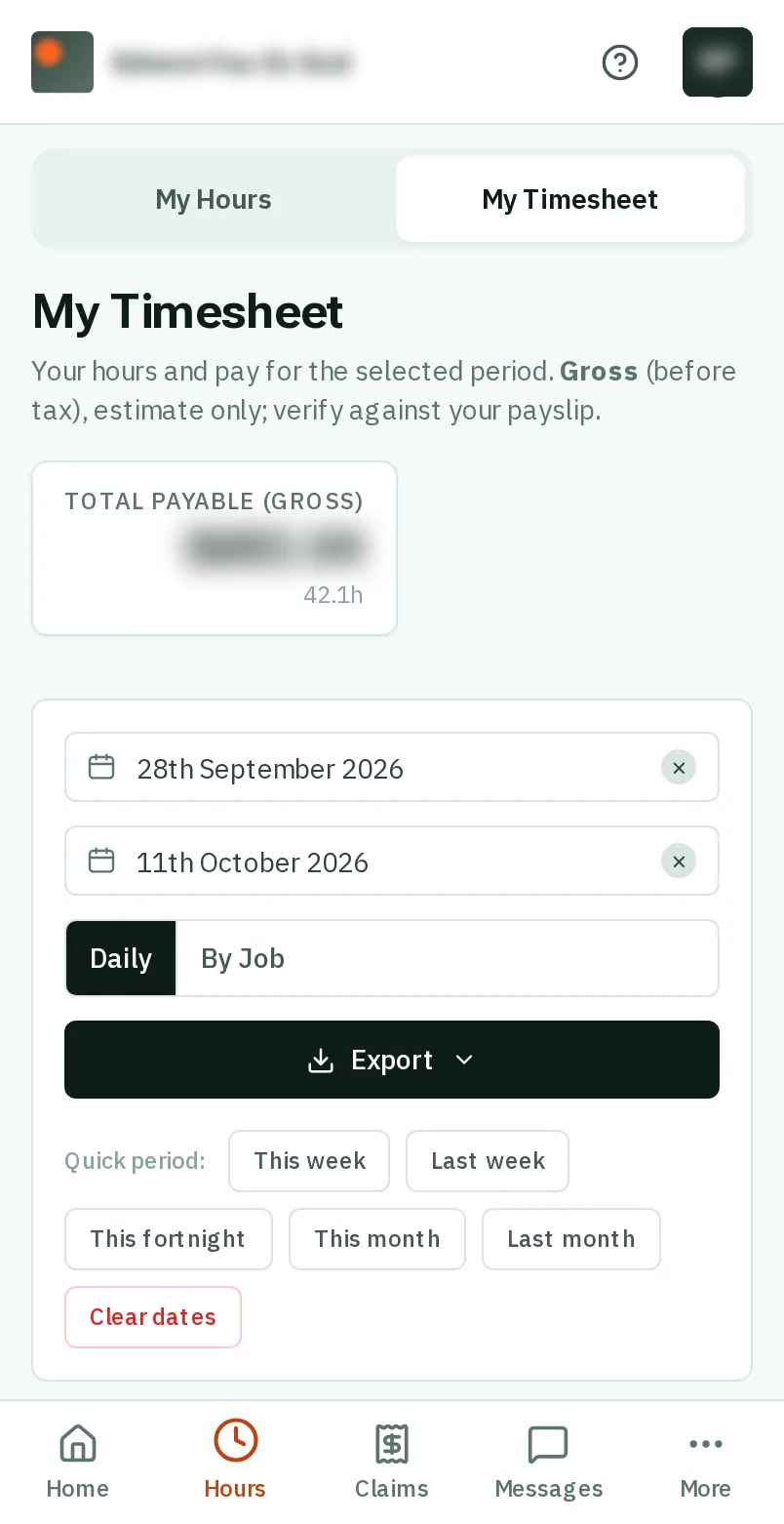This screenshot has height=1524, width=784.
Task: Clear the 11th October 2026 end date
Action: coord(679,862)
